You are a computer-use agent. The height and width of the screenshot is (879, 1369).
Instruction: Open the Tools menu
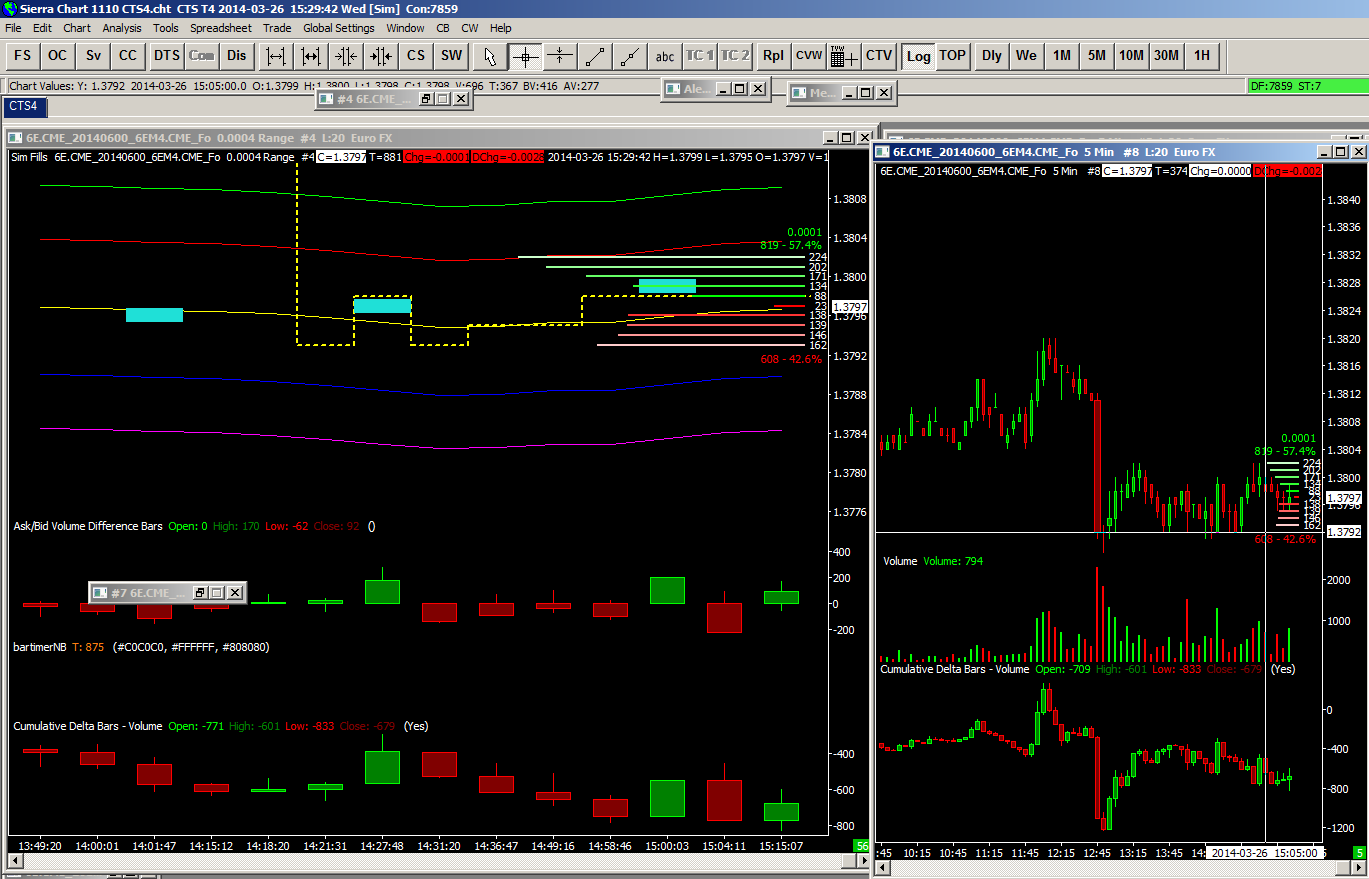[166, 28]
